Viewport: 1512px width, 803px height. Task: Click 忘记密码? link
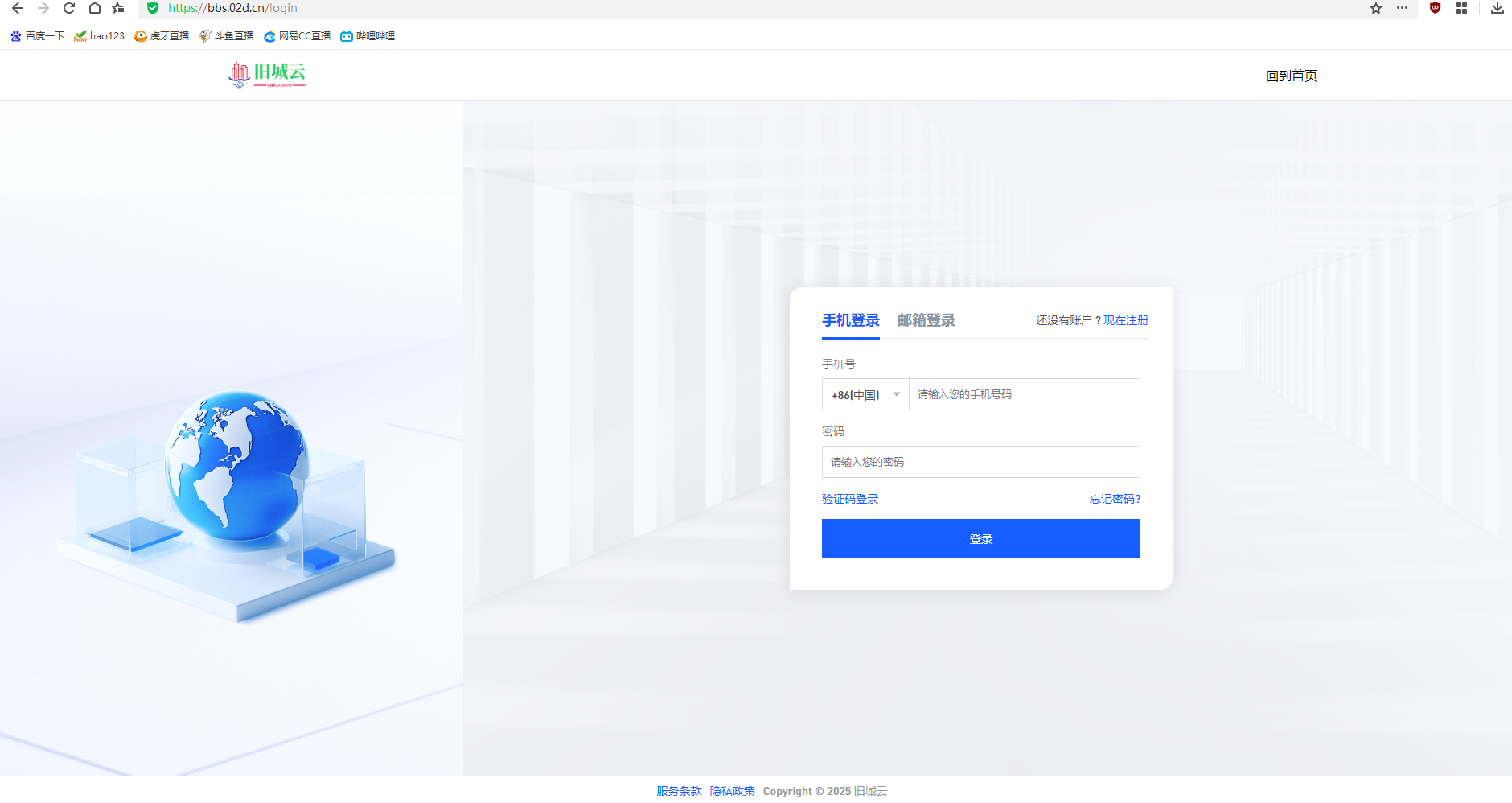[1115, 499]
